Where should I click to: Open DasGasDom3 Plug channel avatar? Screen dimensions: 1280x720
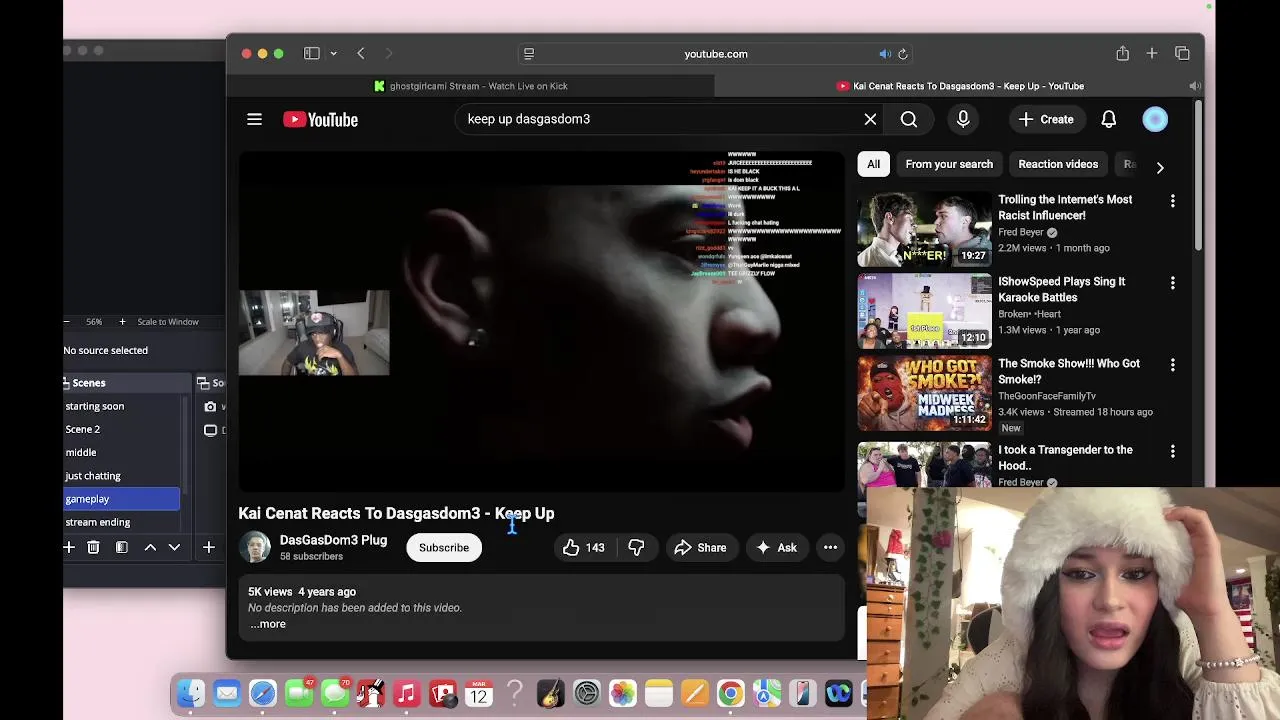pyautogui.click(x=255, y=547)
